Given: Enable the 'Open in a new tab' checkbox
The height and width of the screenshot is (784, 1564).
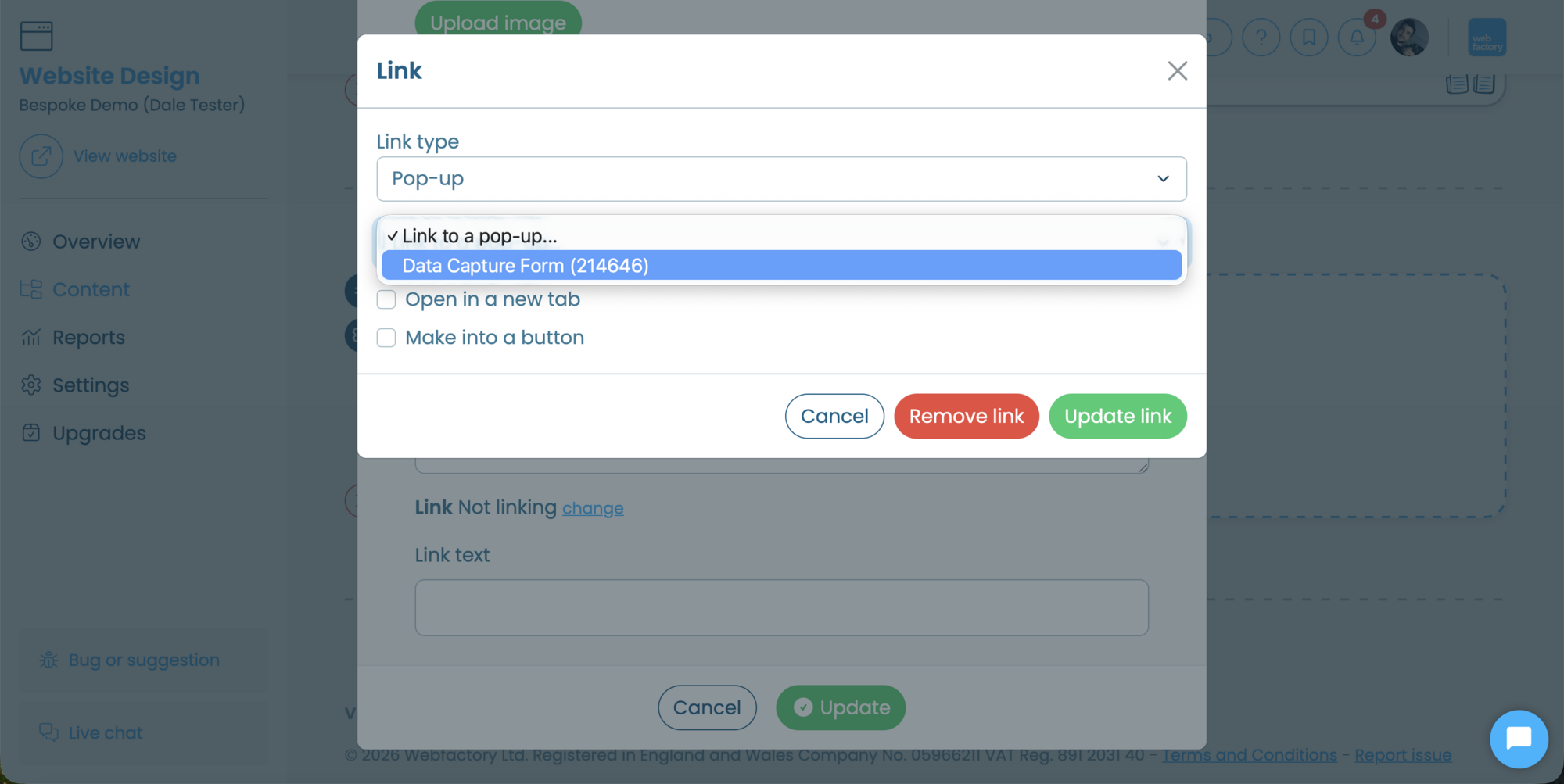Looking at the screenshot, I should pos(386,299).
